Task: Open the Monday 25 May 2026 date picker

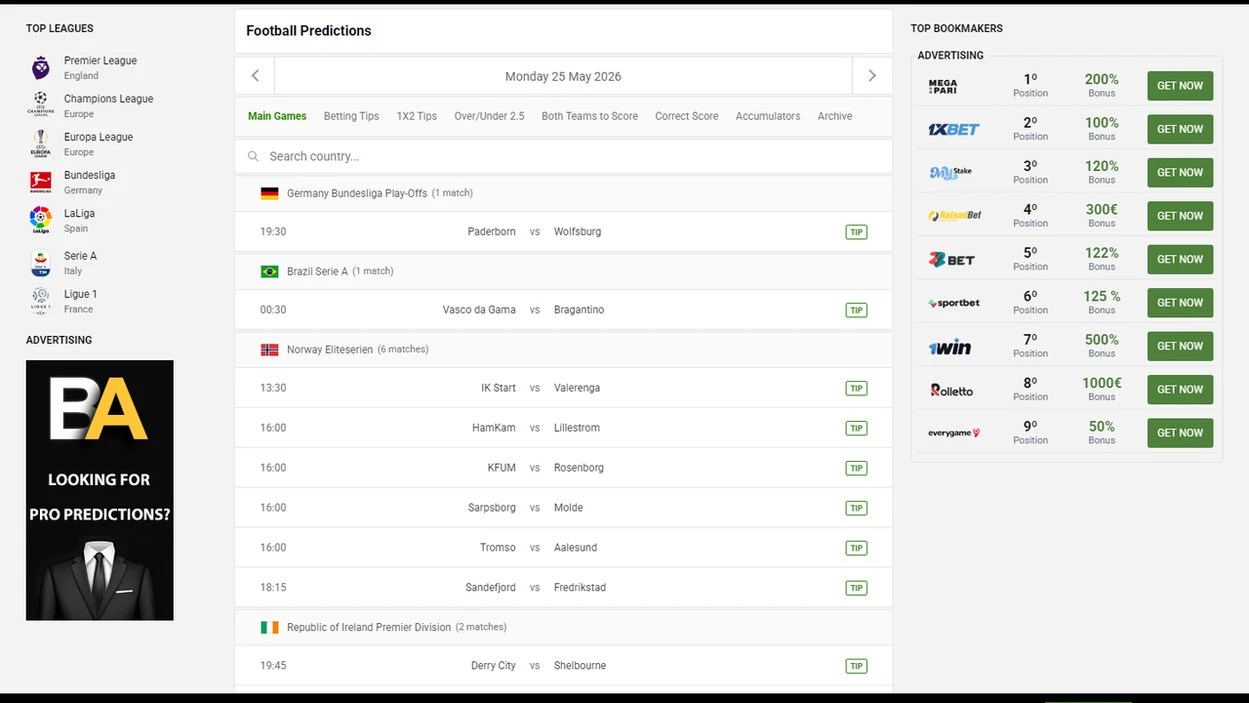Action: (563, 76)
